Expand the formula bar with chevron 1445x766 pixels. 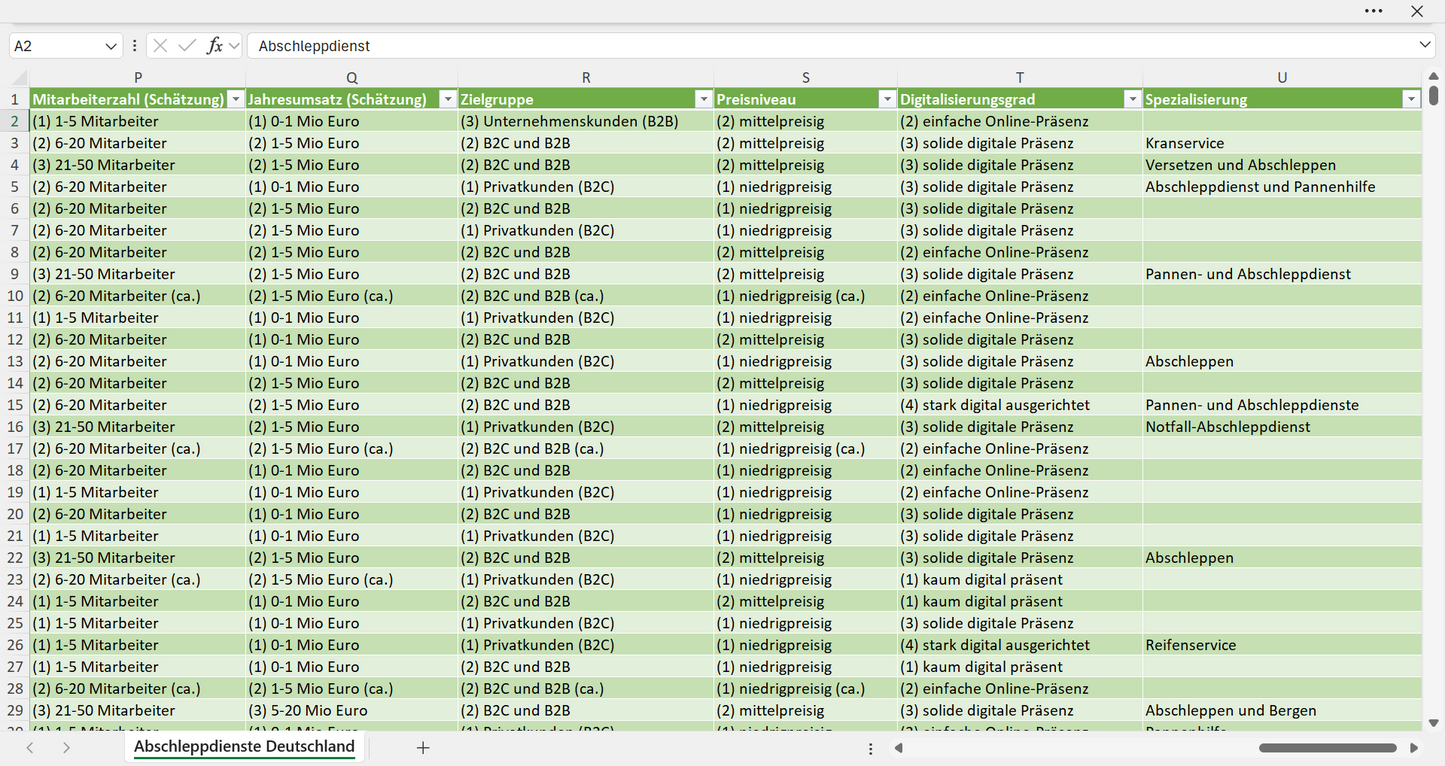click(1425, 46)
